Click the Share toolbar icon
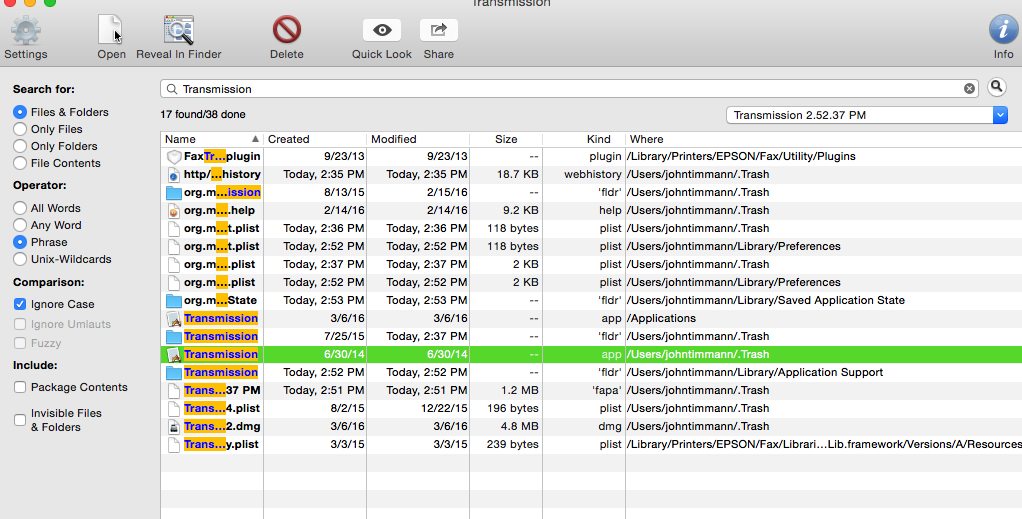The image size is (1022, 519). 439,30
